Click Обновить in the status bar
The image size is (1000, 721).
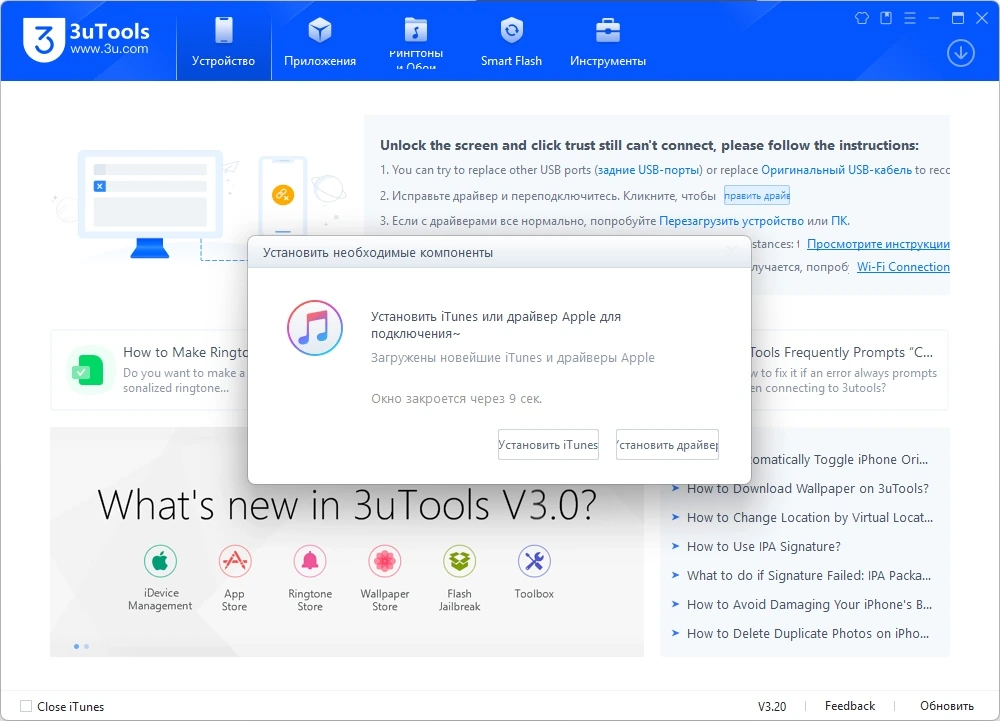(946, 706)
